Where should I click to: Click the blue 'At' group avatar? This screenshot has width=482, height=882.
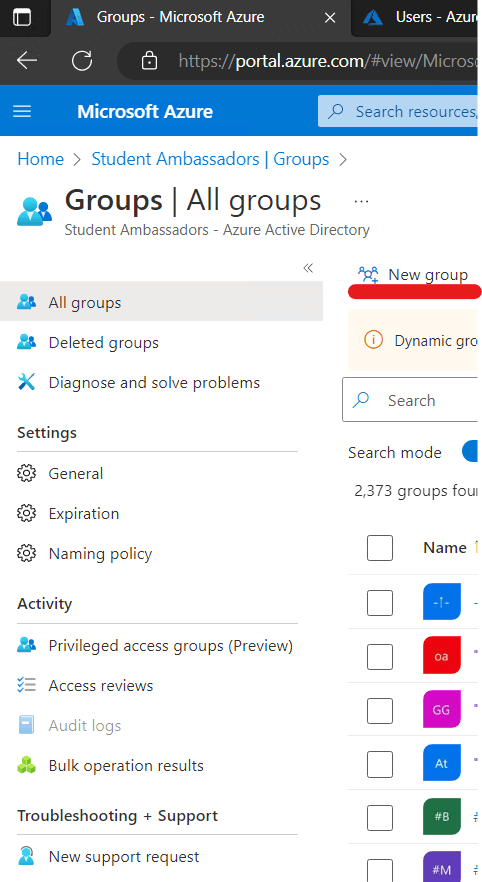pyautogui.click(x=442, y=762)
